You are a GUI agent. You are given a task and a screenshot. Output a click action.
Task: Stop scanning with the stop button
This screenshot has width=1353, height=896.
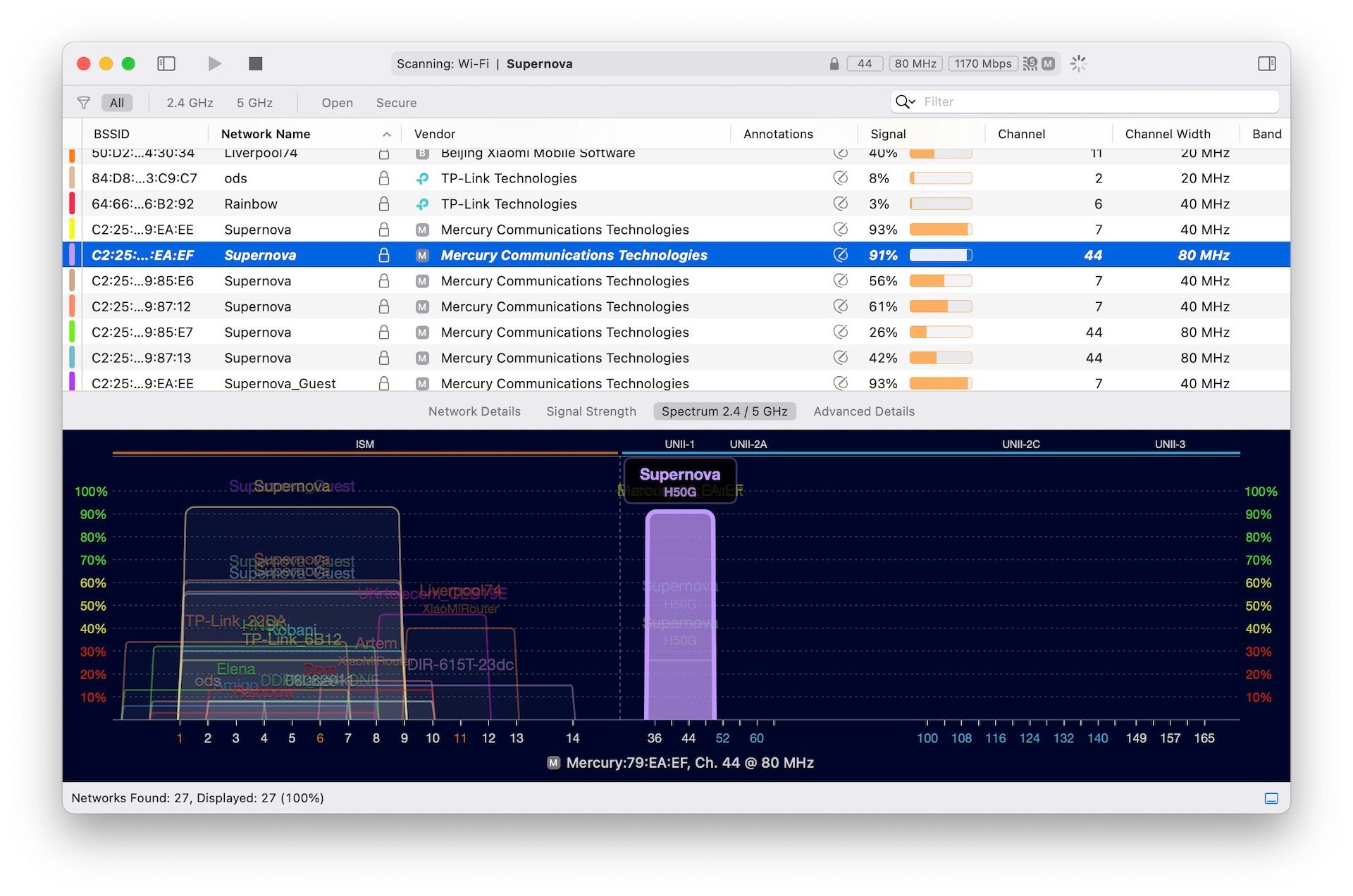(256, 63)
